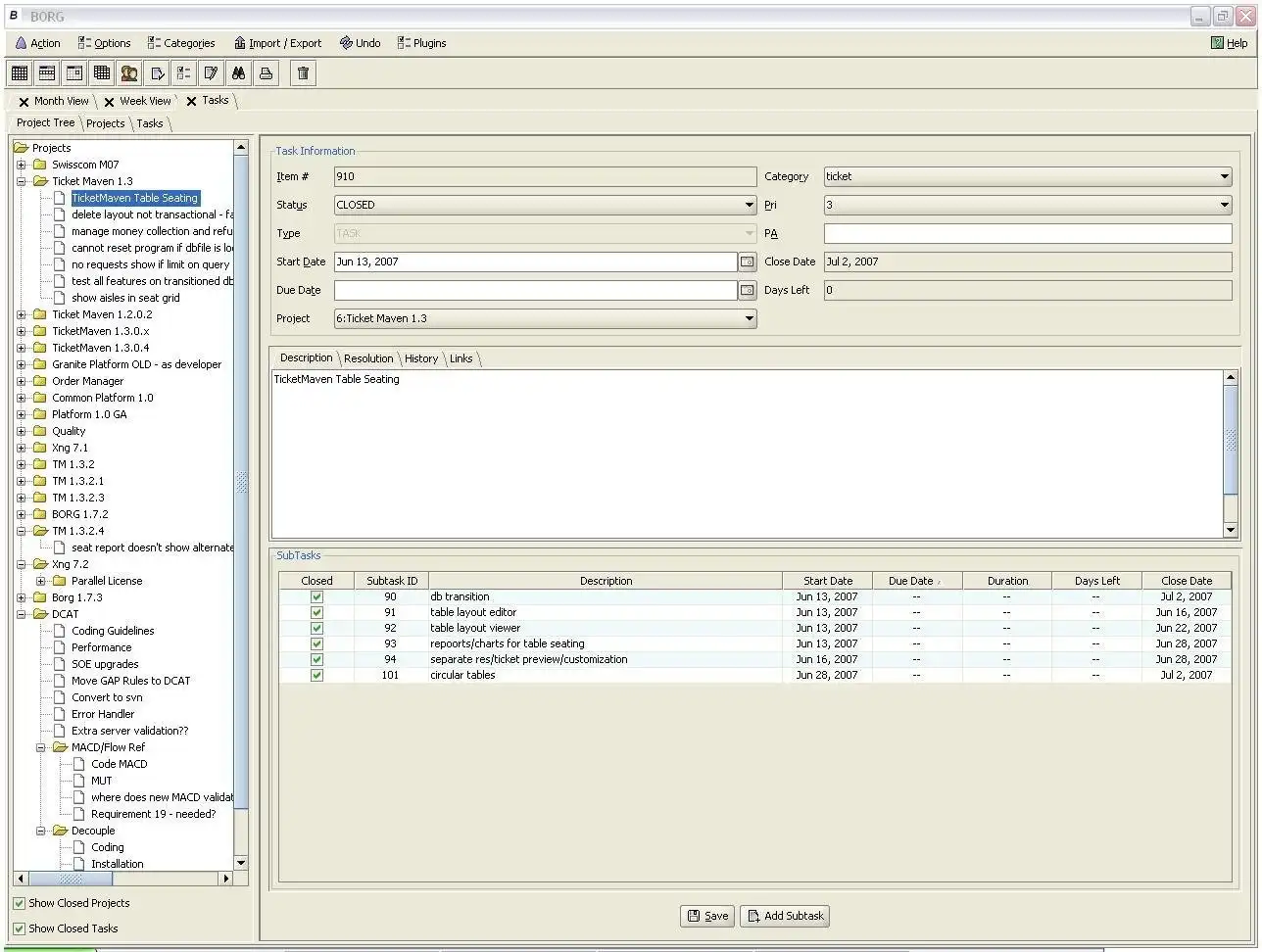Open the Import / Export menu
This screenshot has height=952, width=1262.
(277, 43)
